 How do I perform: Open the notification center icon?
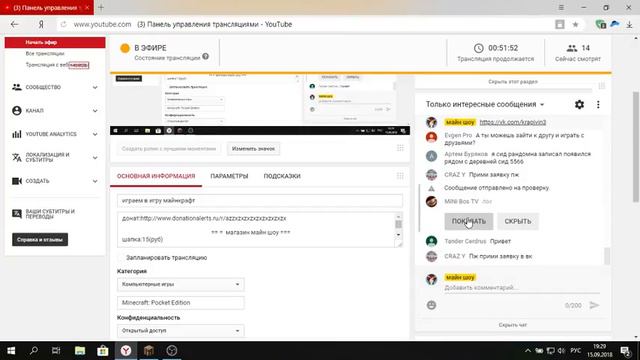click(625, 351)
